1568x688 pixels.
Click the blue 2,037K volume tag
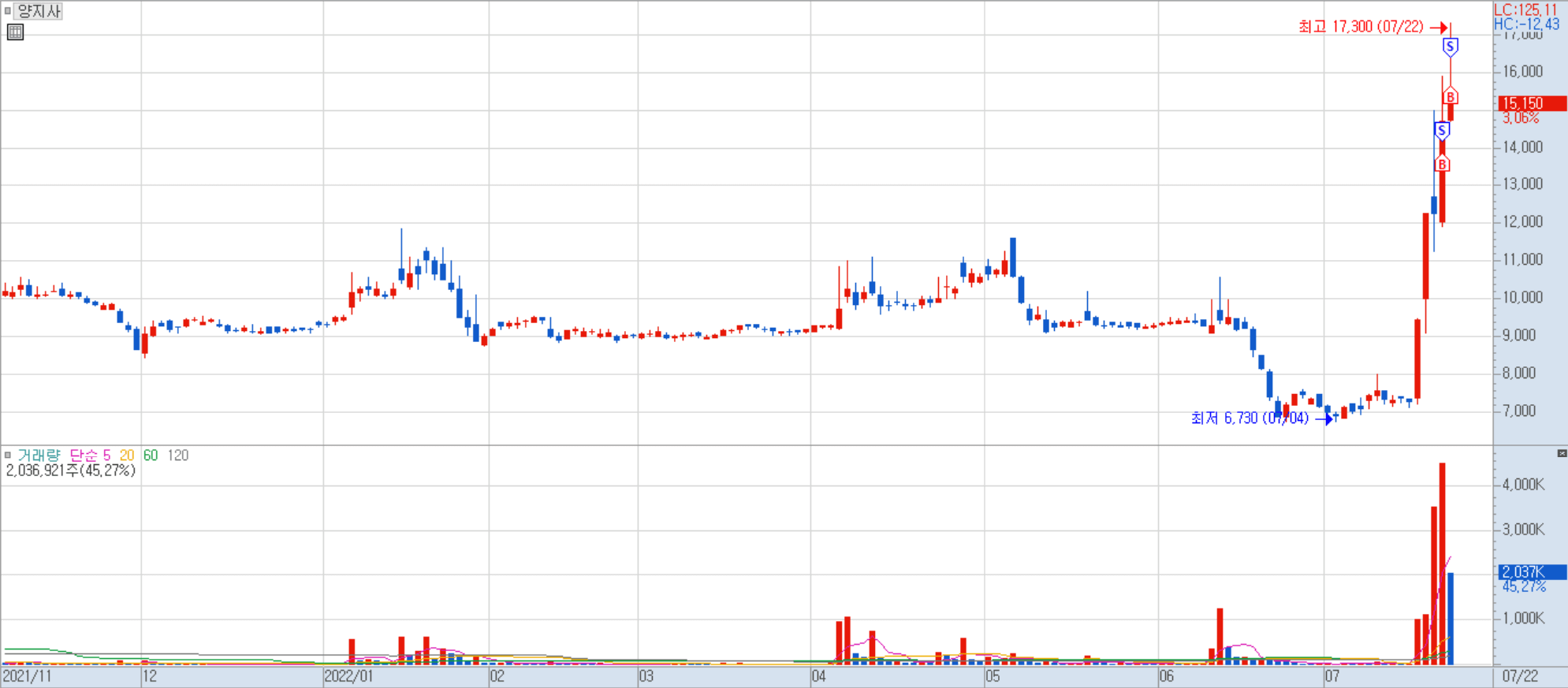[1532, 572]
